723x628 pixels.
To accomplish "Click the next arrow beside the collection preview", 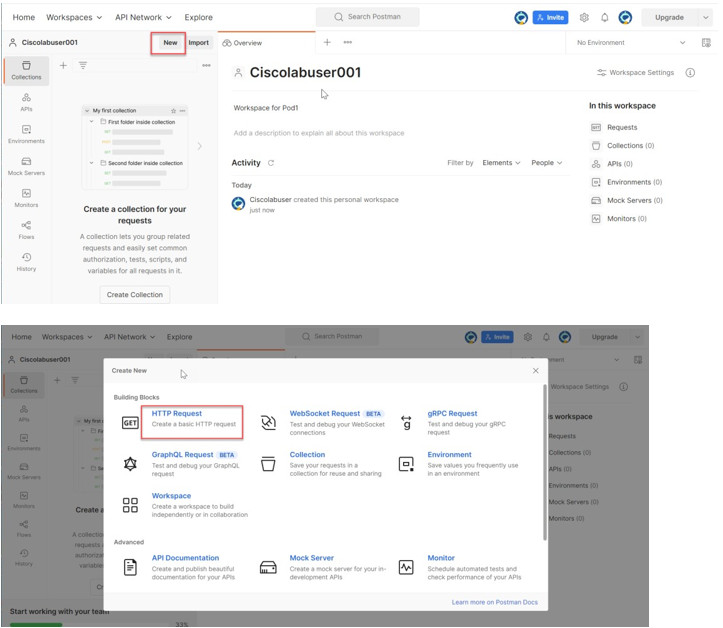I will (199, 146).
